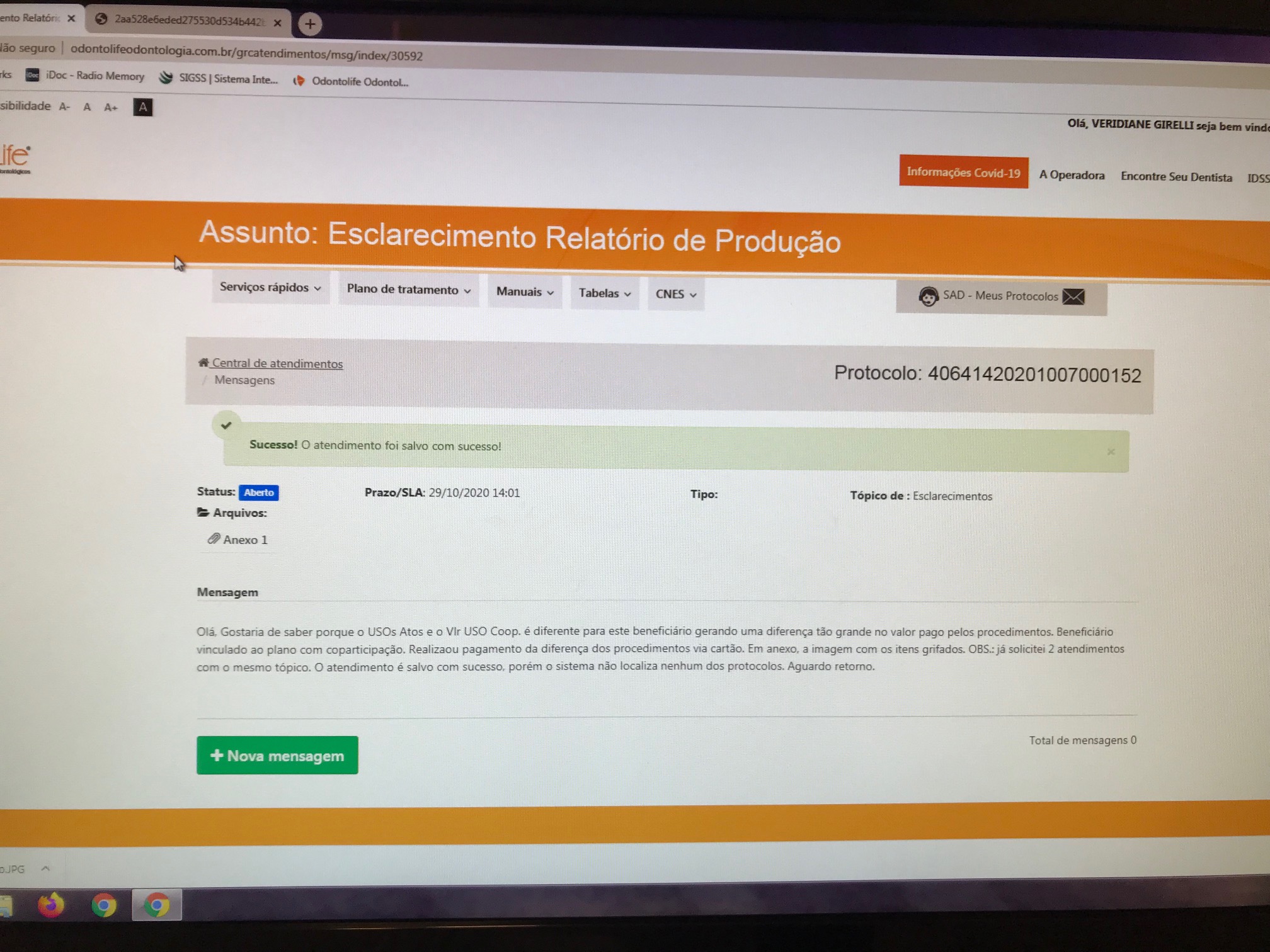Click the Informações Covid-19 button
The image size is (1270, 952).
(963, 173)
